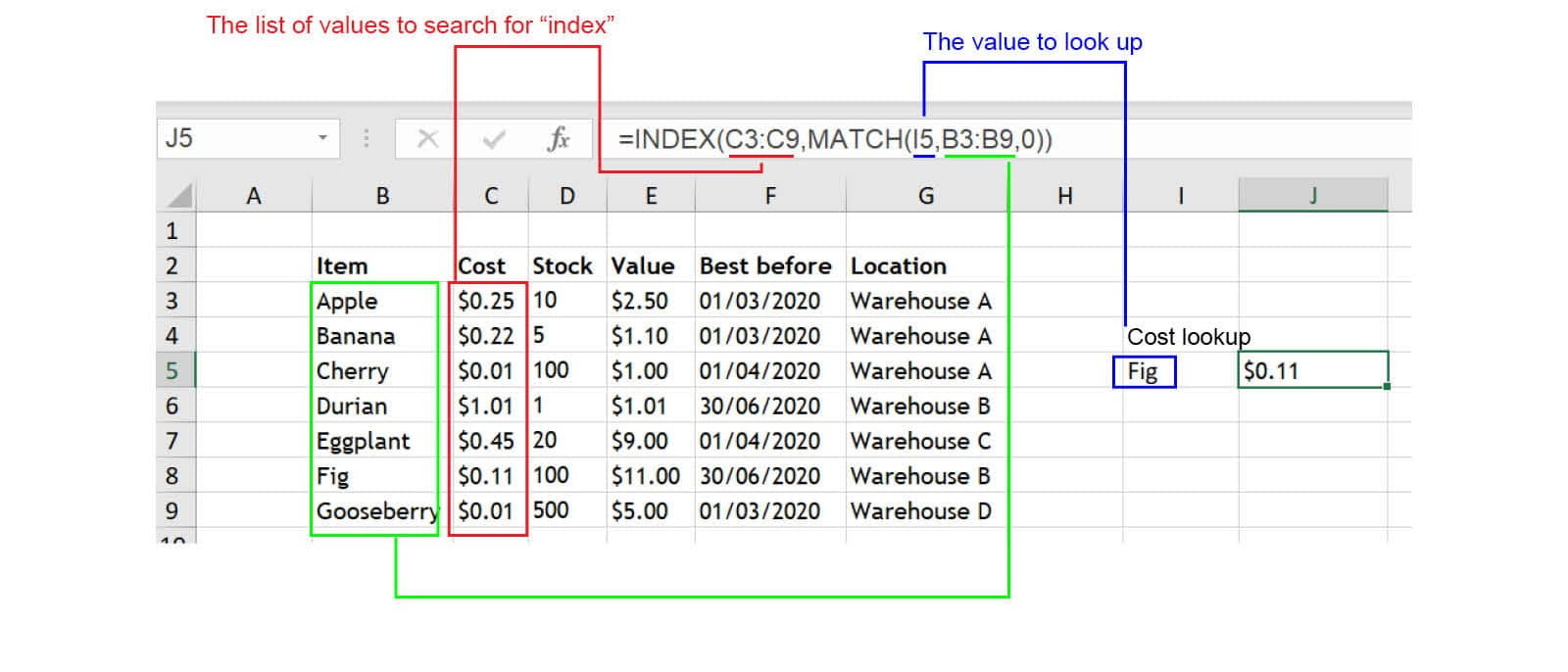
Task: Click the formula bar resize dots handle
Action: coord(367,138)
